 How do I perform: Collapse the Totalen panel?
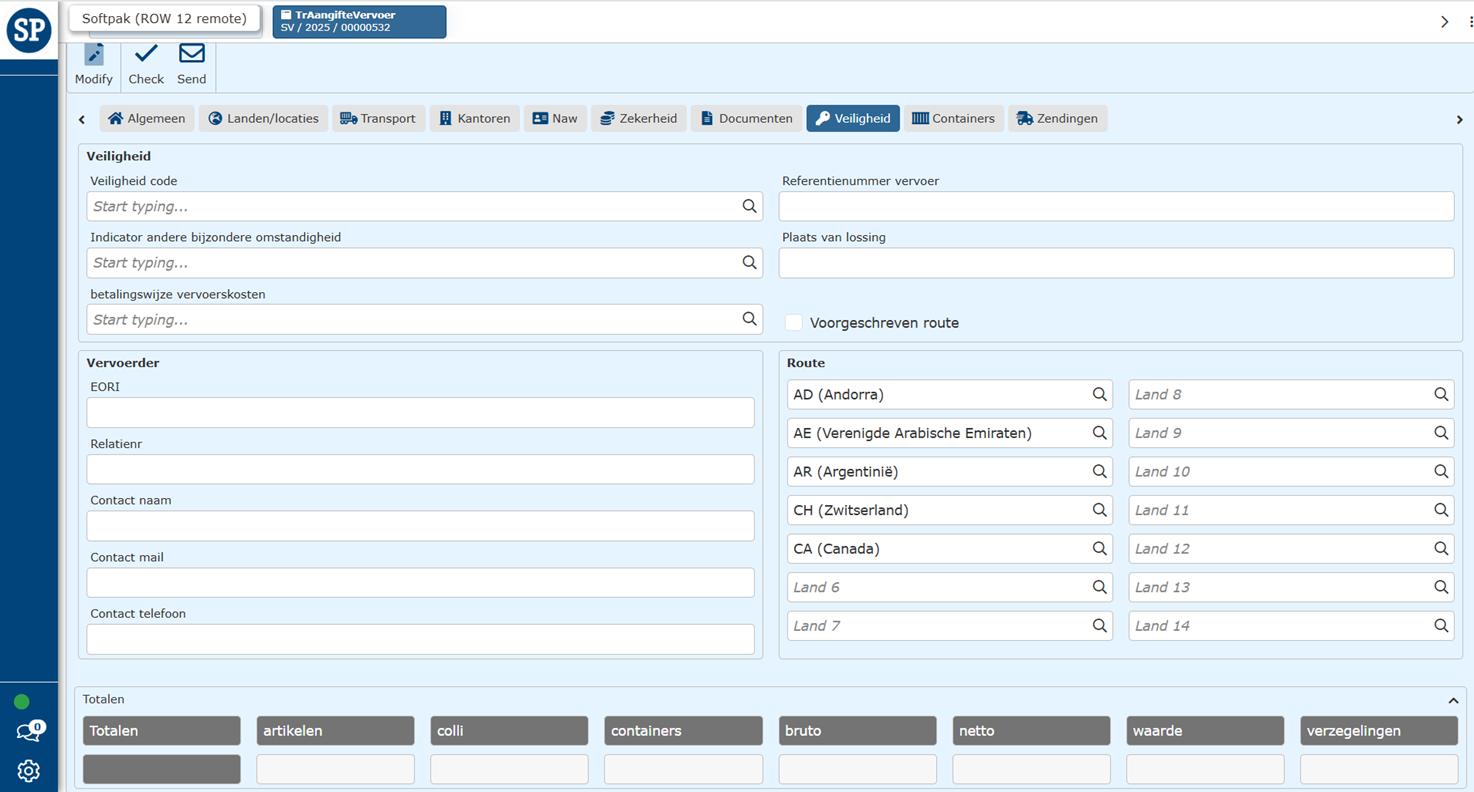pos(1453,700)
